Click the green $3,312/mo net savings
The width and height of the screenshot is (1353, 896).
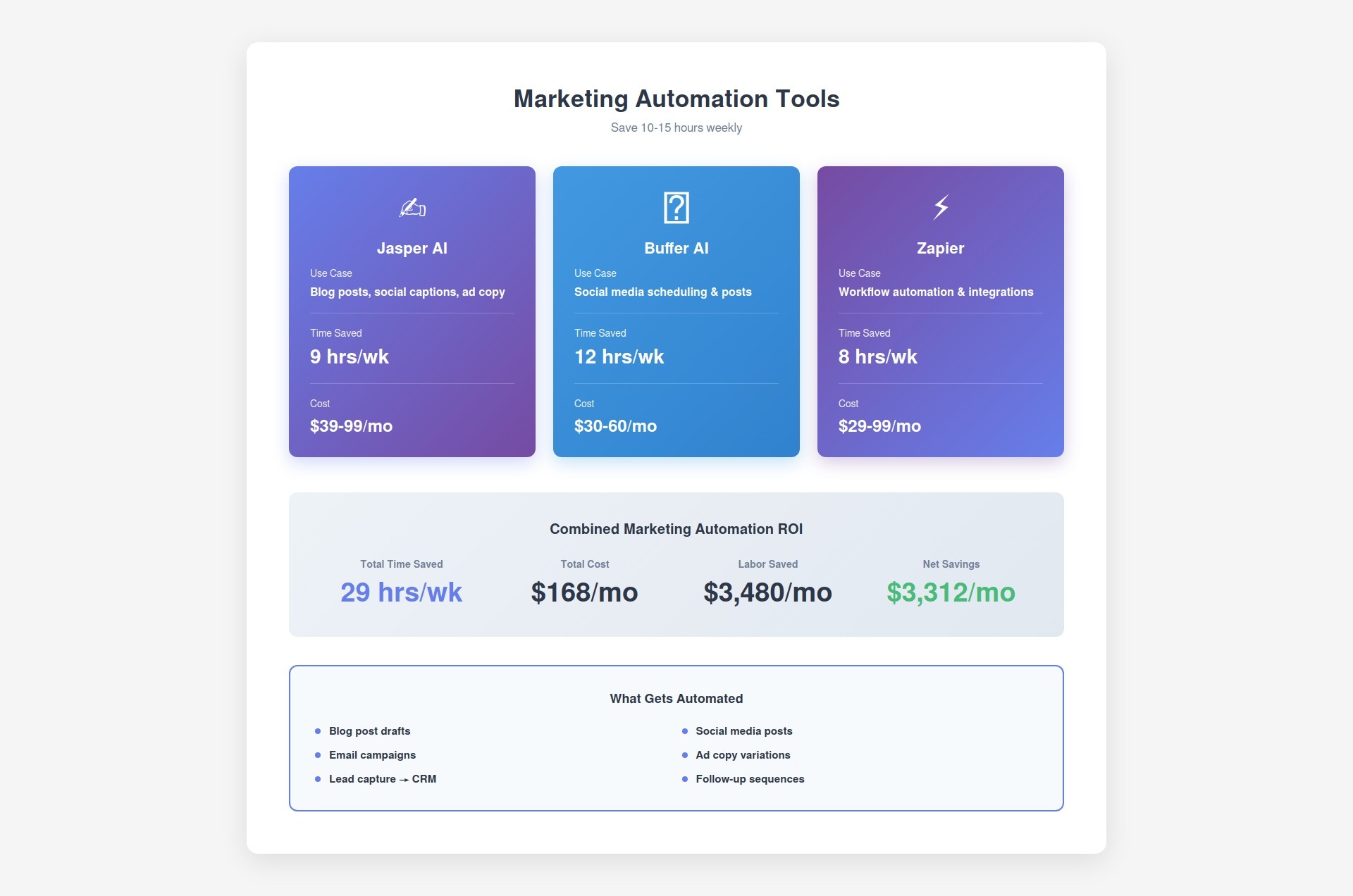coord(951,592)
